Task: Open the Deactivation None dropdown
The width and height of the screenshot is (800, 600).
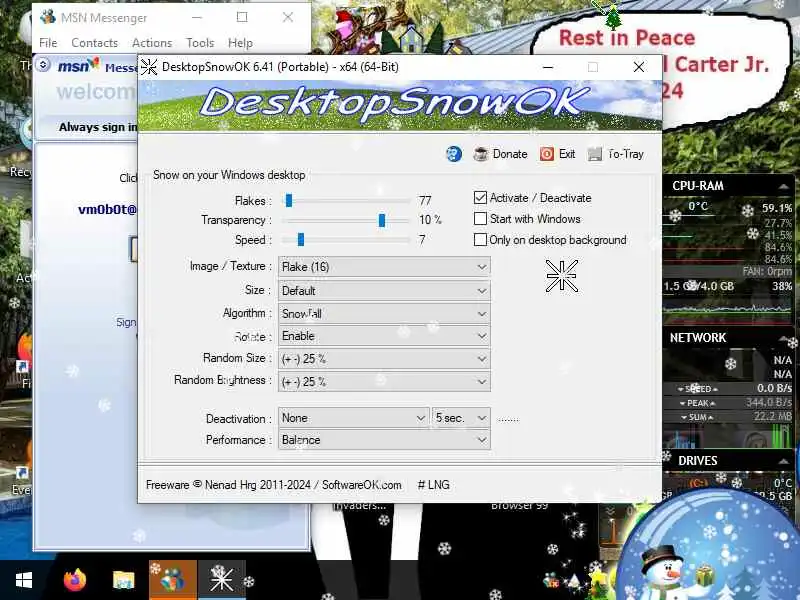Action: point(354,418)
